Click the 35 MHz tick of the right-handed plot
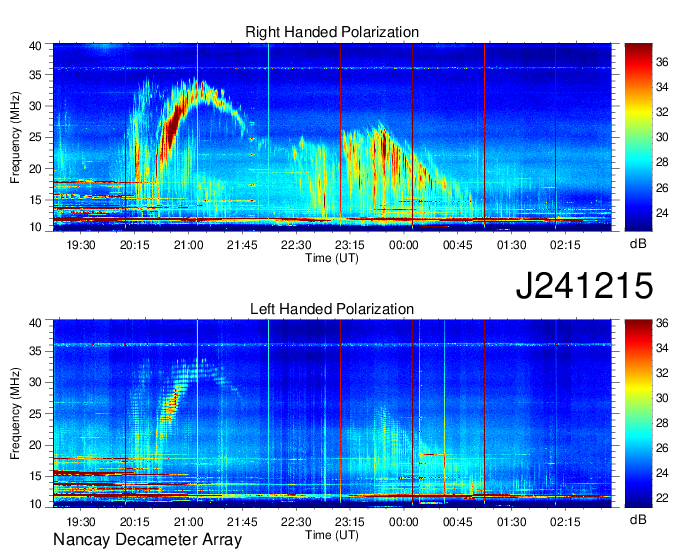This screenshot has height=552, width=680. click(36, 75)
